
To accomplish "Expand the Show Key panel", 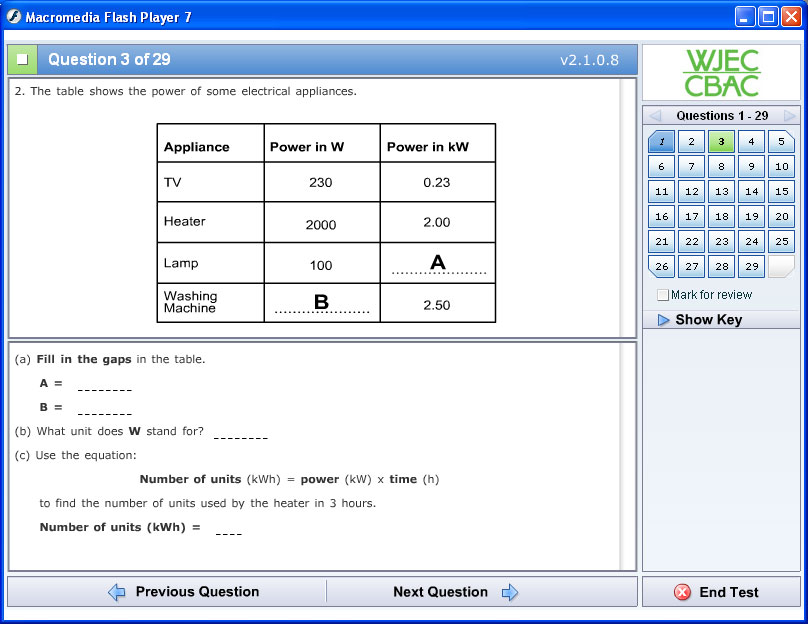I will pyautogui.click(x=721, y=320).
